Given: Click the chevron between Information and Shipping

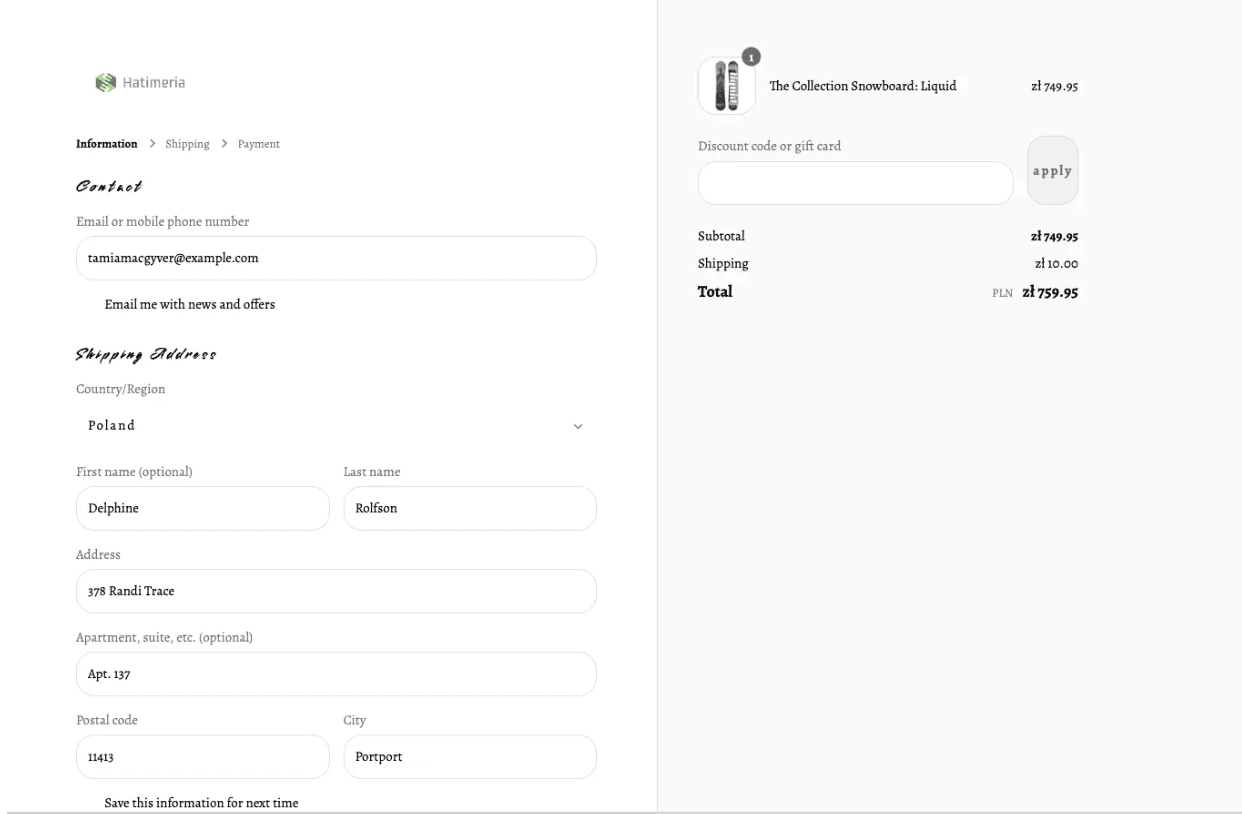Looking at the screenshot, I should coord(152,144).
